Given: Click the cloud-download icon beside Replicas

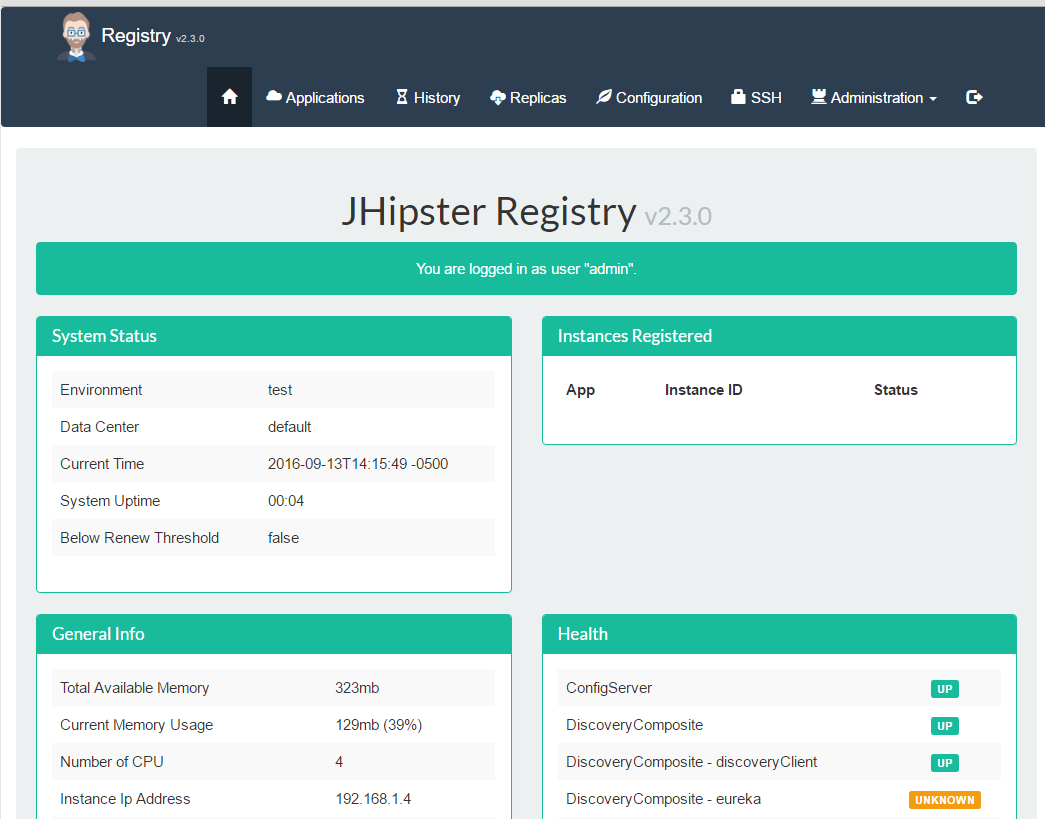Looking at the screenshot, I should coord(498,98).
